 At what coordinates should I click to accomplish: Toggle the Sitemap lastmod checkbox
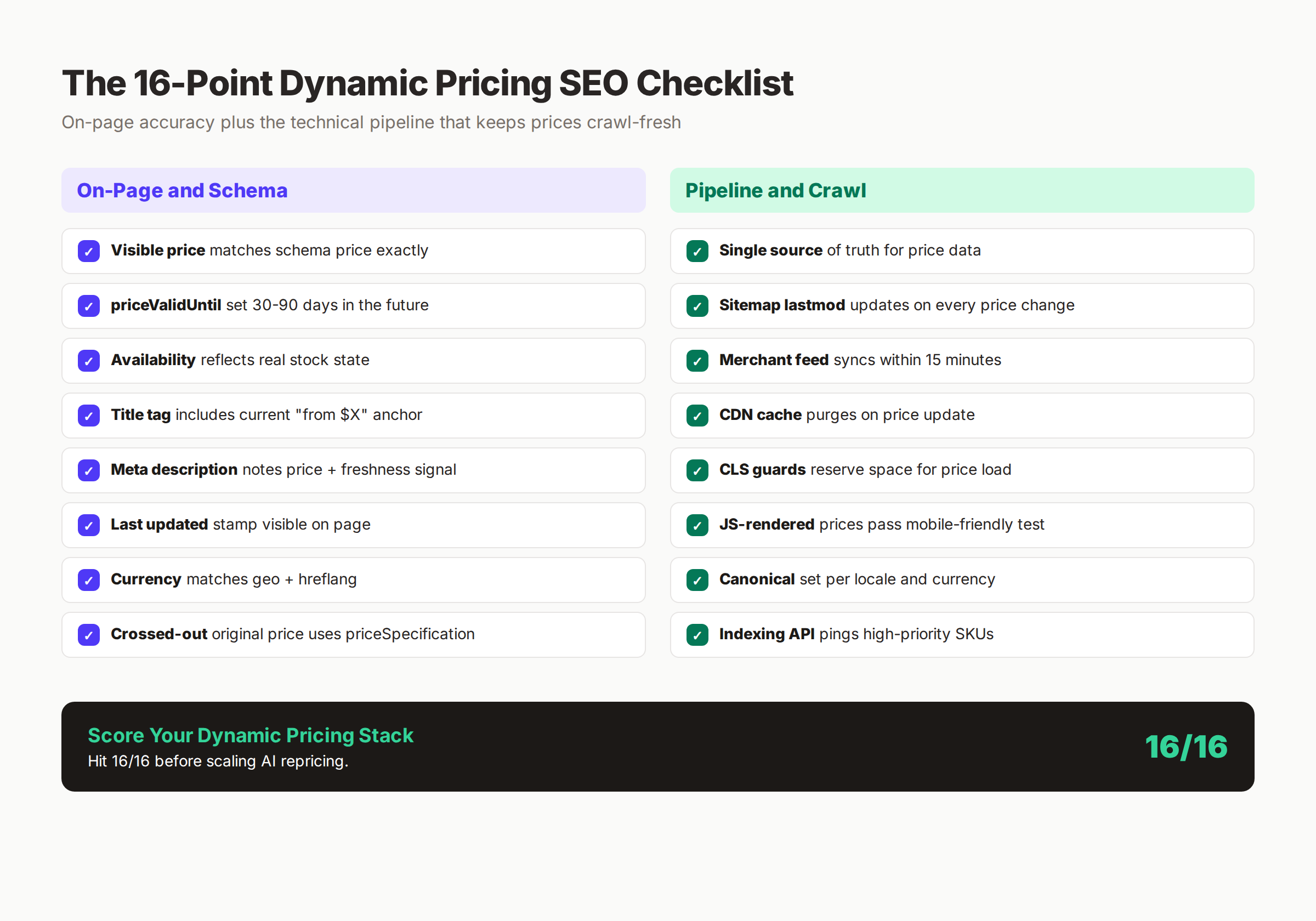(x=697, y=306)
